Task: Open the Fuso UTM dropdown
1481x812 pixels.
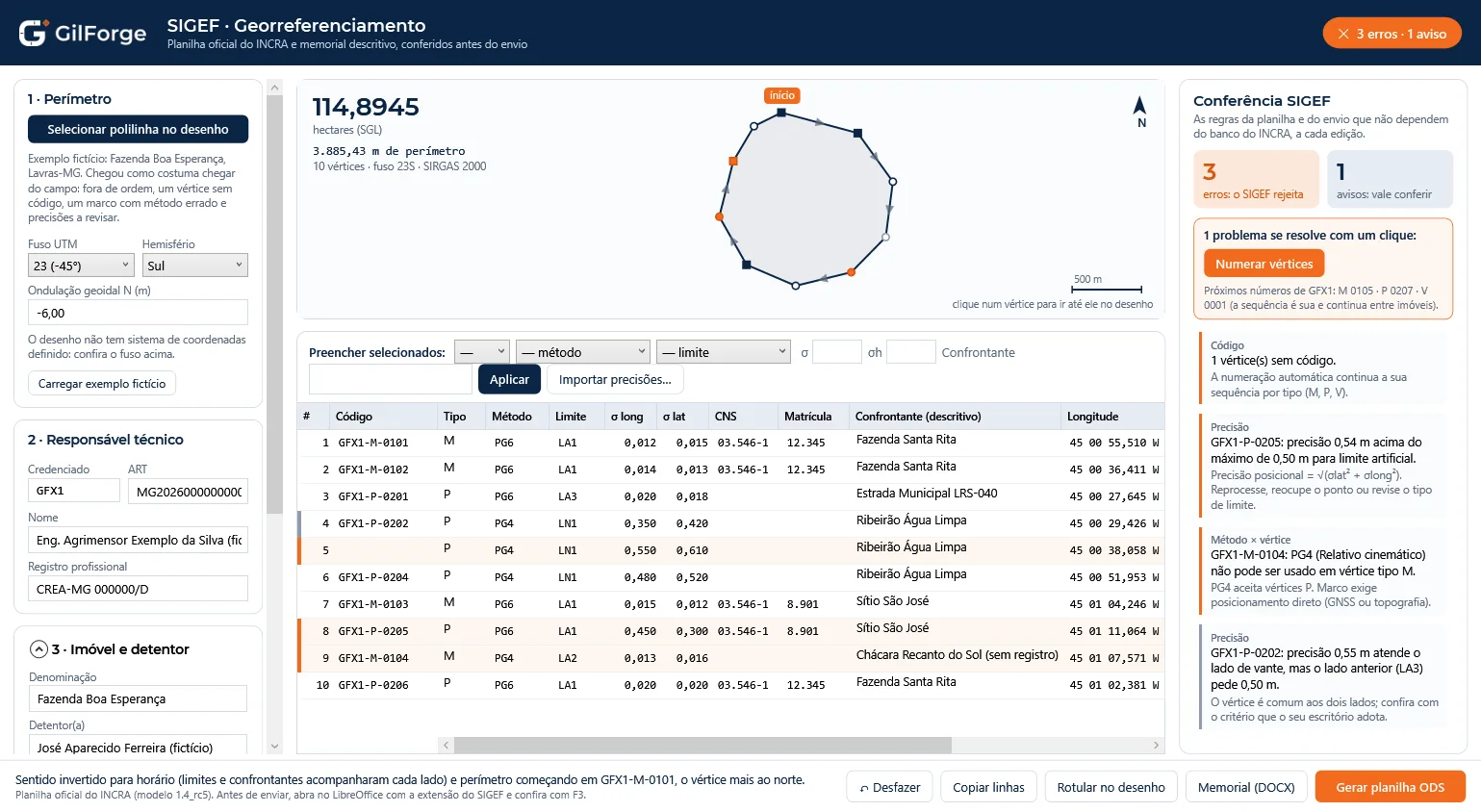Action: pyautogui.click(x=81, y=265)
